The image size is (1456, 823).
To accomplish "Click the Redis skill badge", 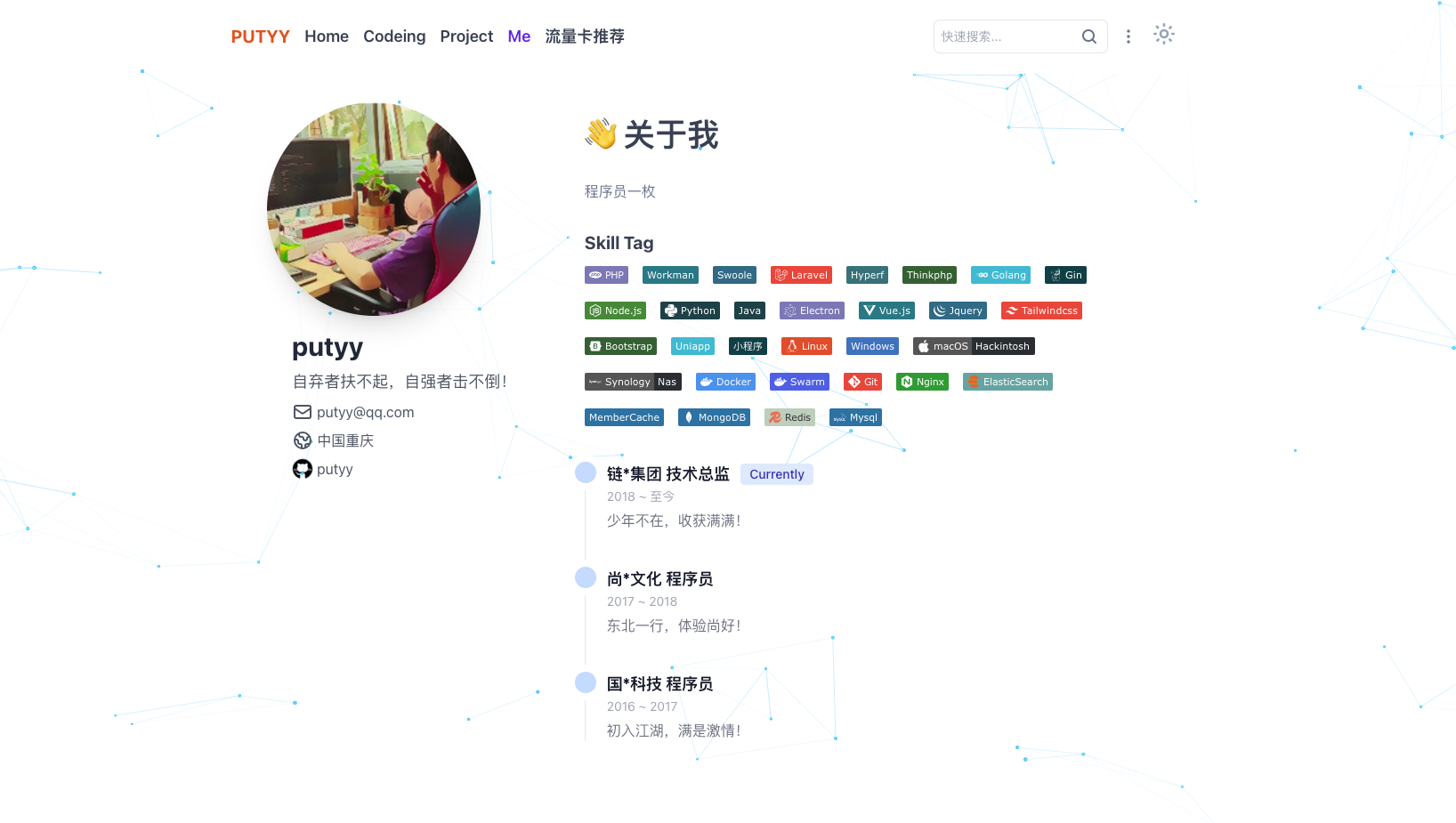I will click(x=789, y=417).
